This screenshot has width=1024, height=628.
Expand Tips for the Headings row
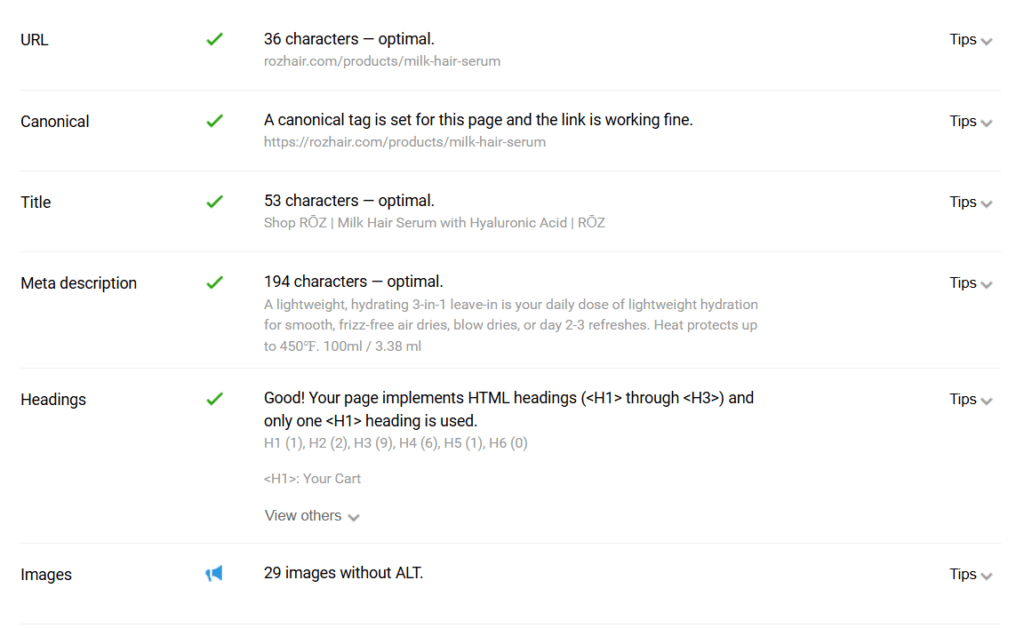pyautogui.click(x=970, y=400)
